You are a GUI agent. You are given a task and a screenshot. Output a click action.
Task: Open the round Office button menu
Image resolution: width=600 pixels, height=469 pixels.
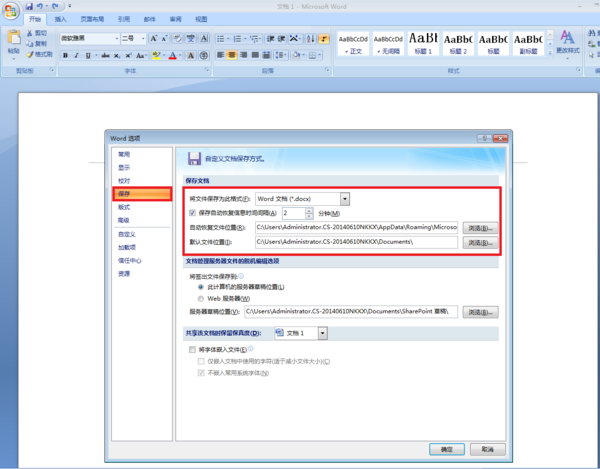pos(11,11)
